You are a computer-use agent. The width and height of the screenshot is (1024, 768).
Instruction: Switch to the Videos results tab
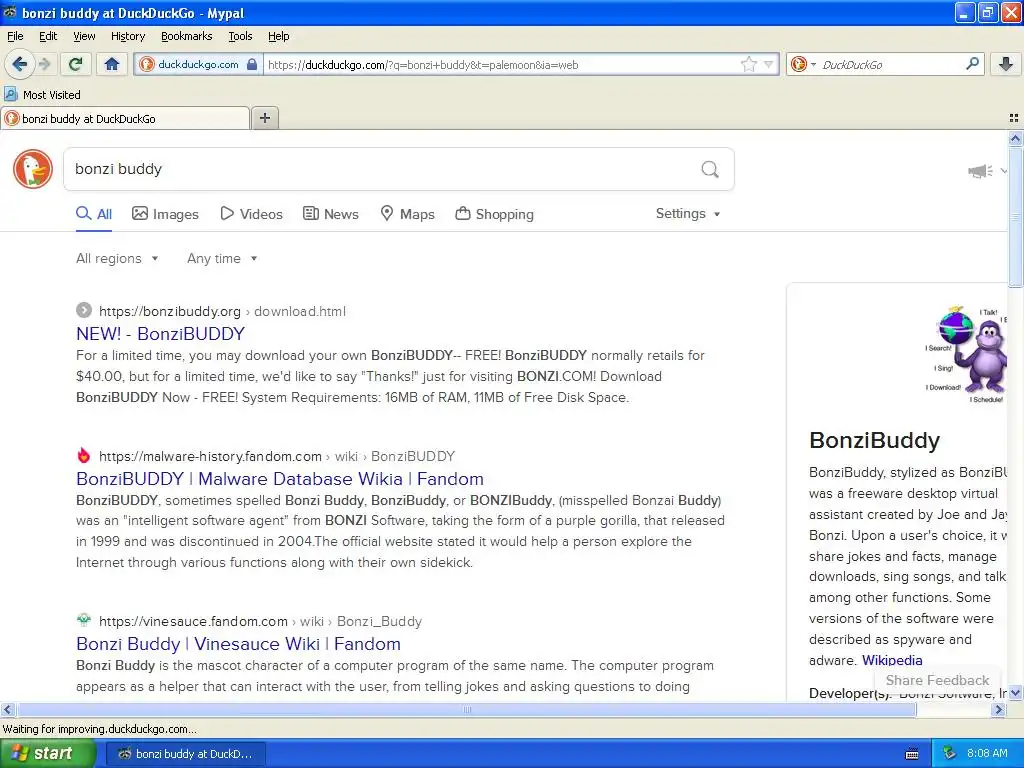251,214
